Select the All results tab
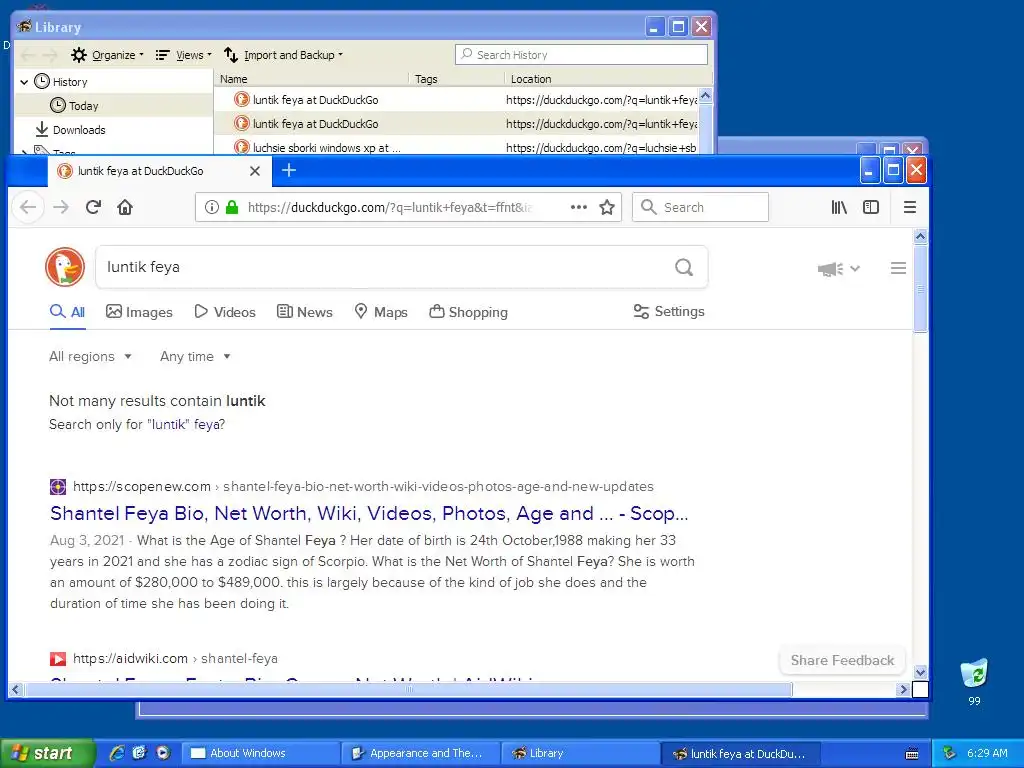 coord(67,312)
